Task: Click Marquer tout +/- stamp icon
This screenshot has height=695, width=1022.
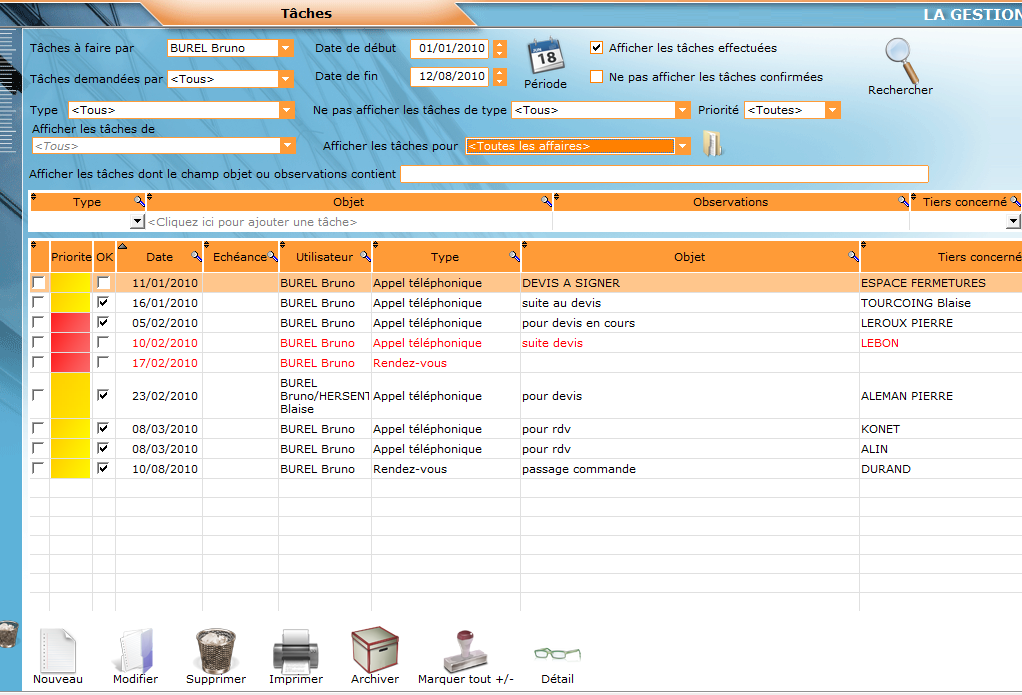Action: (x=465, y=650)
